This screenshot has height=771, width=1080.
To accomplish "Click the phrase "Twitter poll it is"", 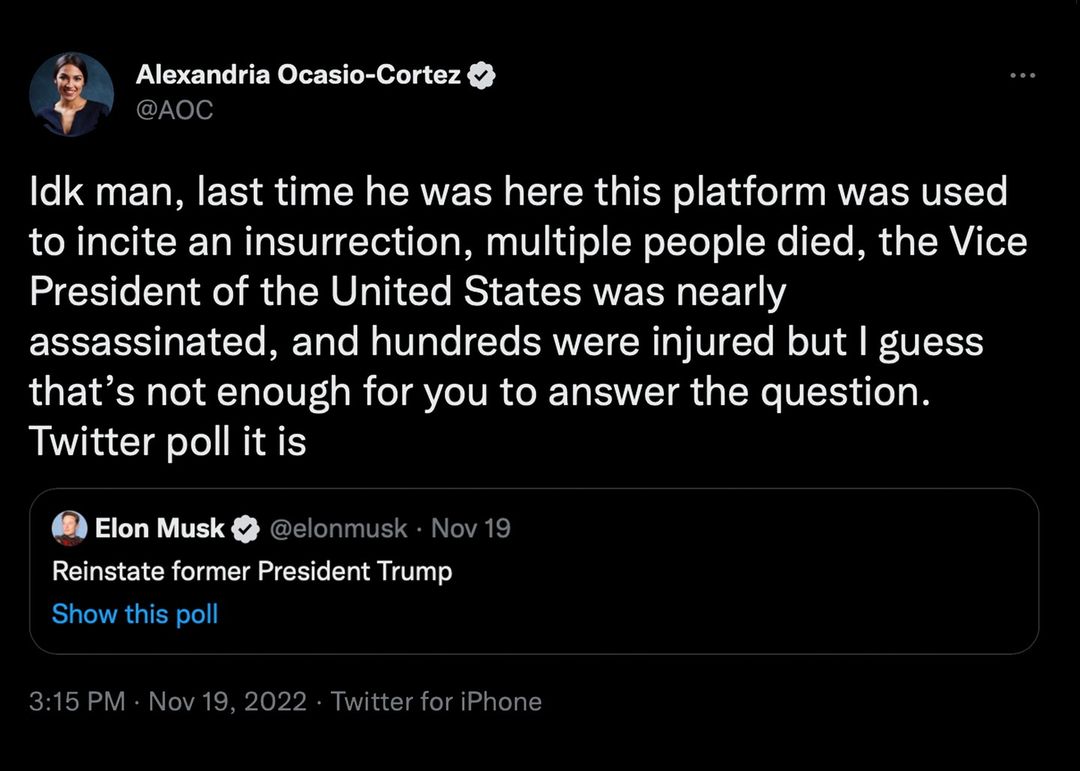I will 168,441.
